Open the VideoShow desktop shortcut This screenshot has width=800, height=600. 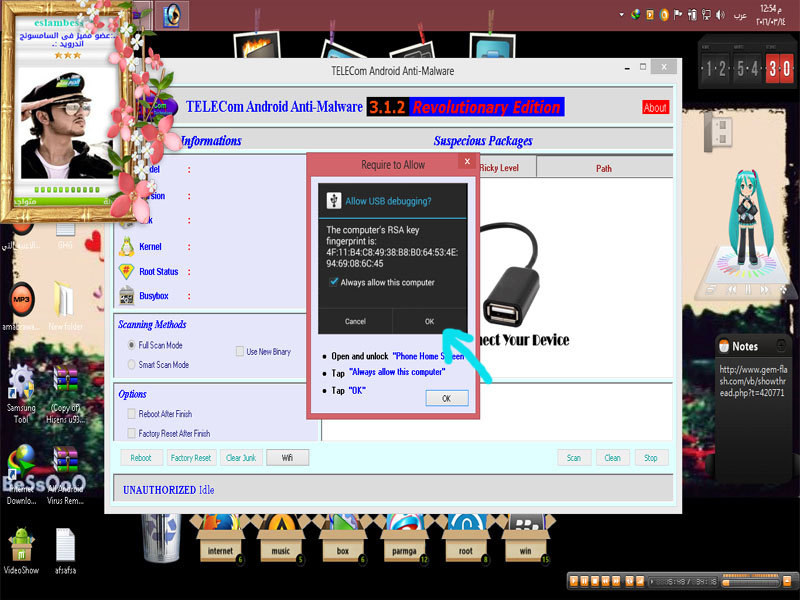pyautogui.click(x=21, y=551)
